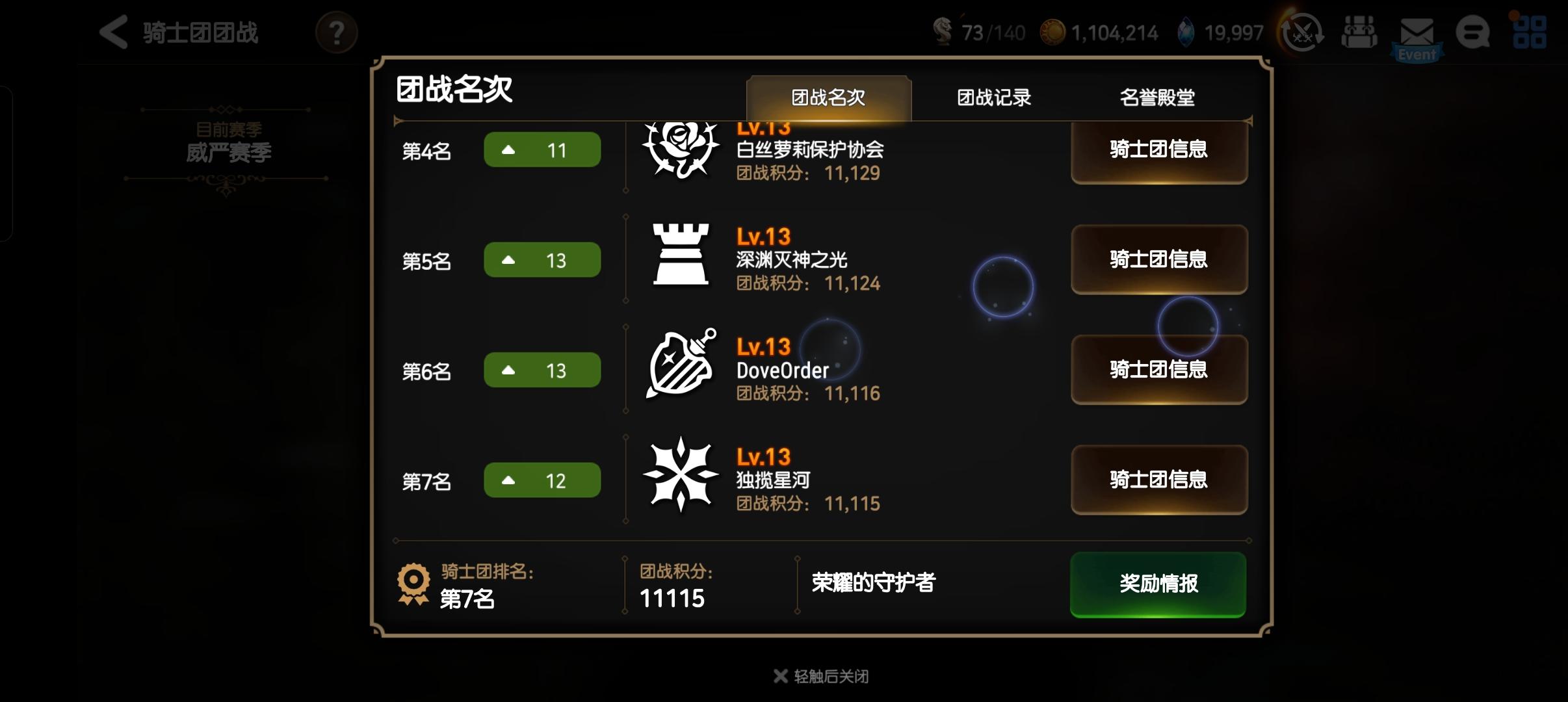Open 骑士团信息 for 独揽星河
This screenshot has width=1568, height=702.
[1159, 480]
